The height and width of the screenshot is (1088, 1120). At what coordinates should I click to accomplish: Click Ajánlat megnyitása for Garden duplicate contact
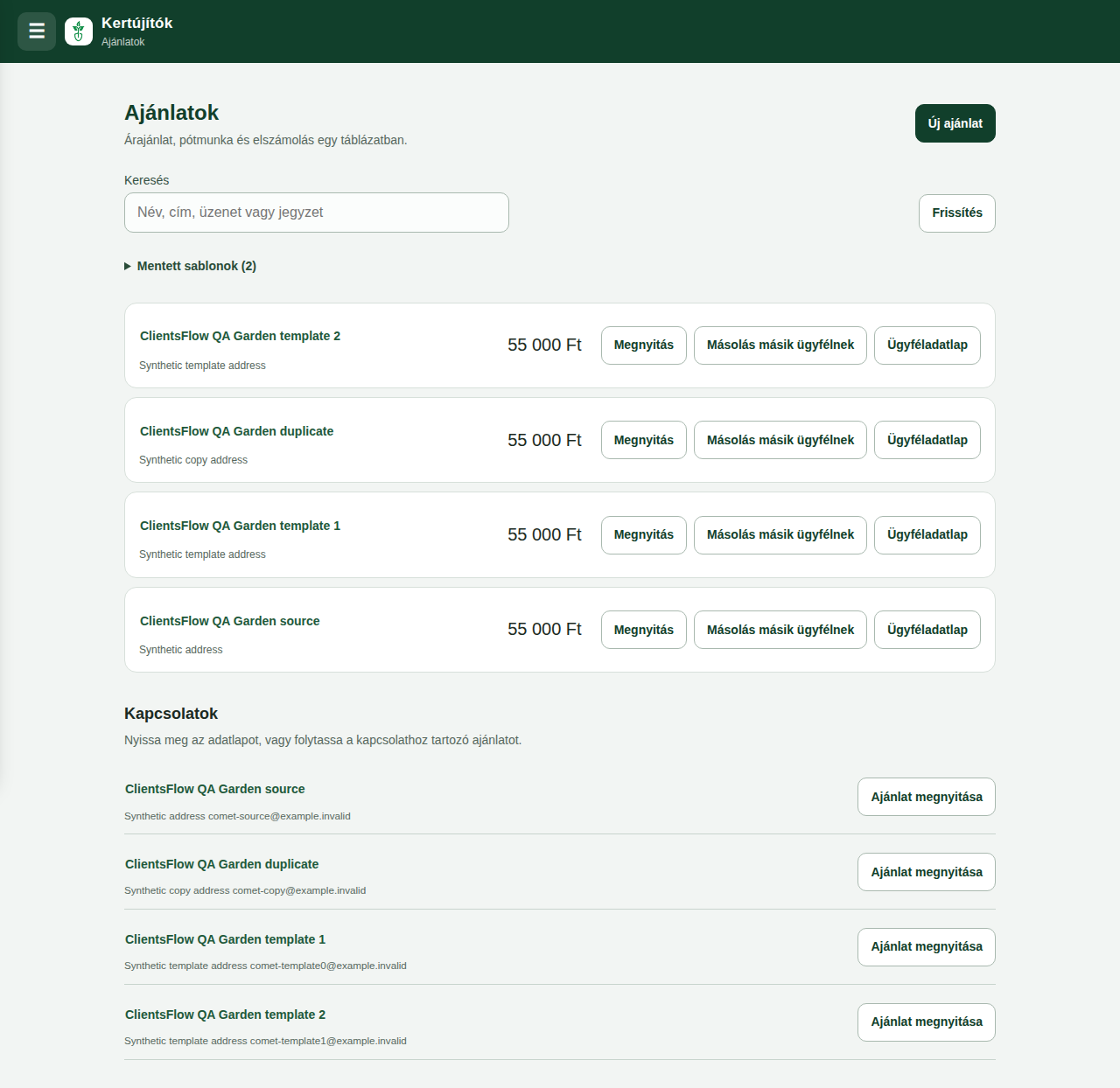[927, 872]
